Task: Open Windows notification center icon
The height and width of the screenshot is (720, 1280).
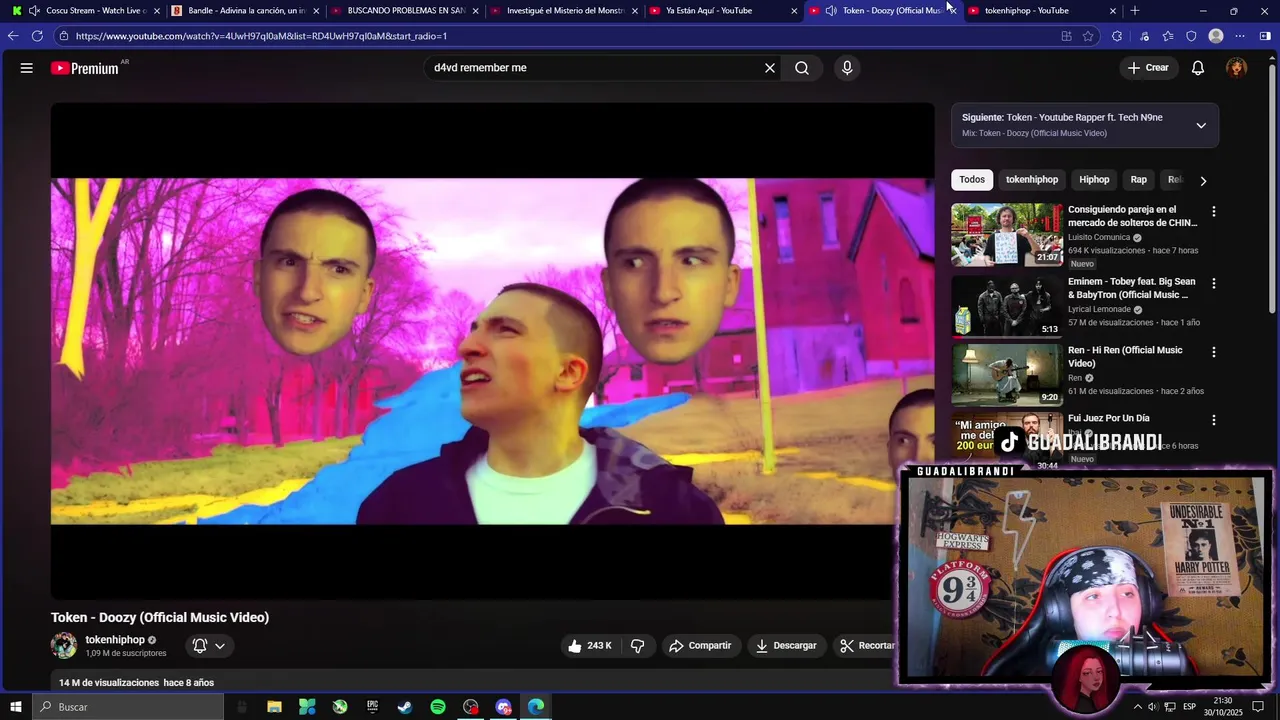Action: (x=1258, y=707)
